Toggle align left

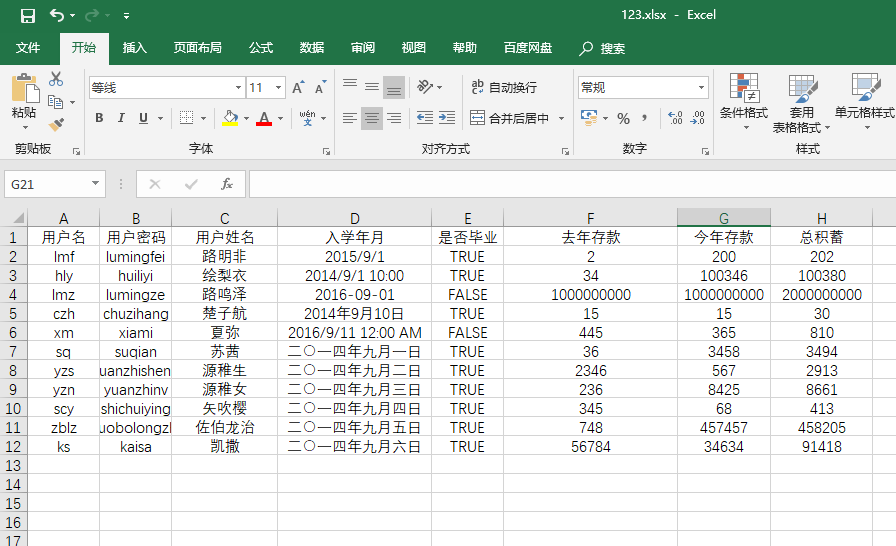click(350, 118)
